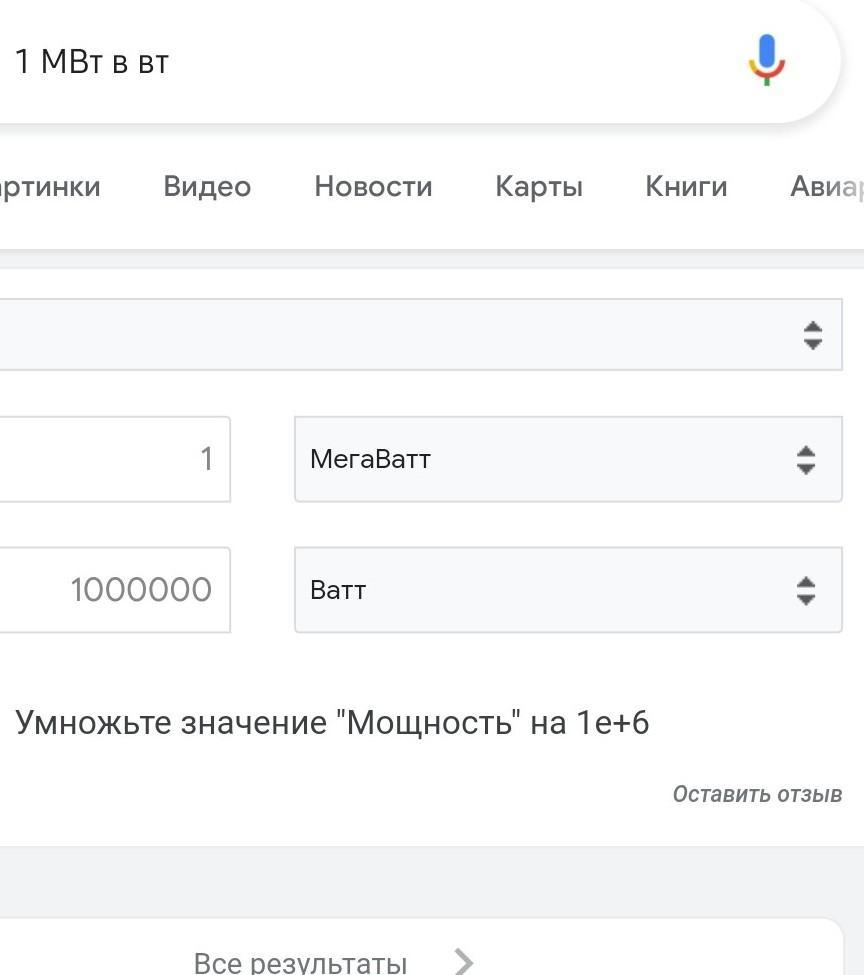Click the up-down arrows on the Ватт selector
Image resolution: width=864 pixels, height=975 pixels.
(806, 590)
